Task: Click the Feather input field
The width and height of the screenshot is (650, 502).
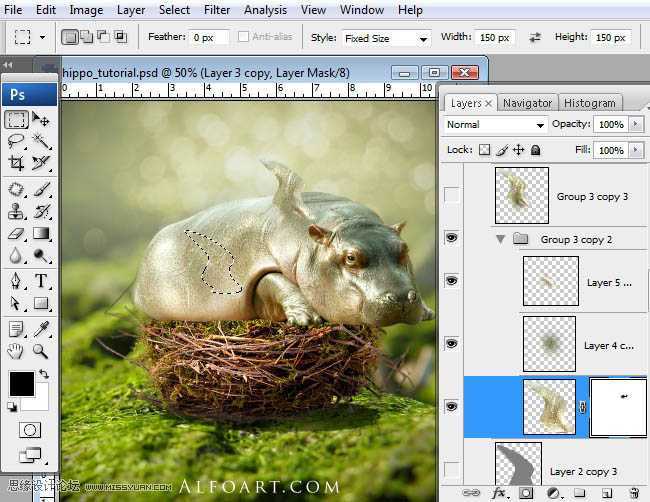Action: click(x=210, y=38)
